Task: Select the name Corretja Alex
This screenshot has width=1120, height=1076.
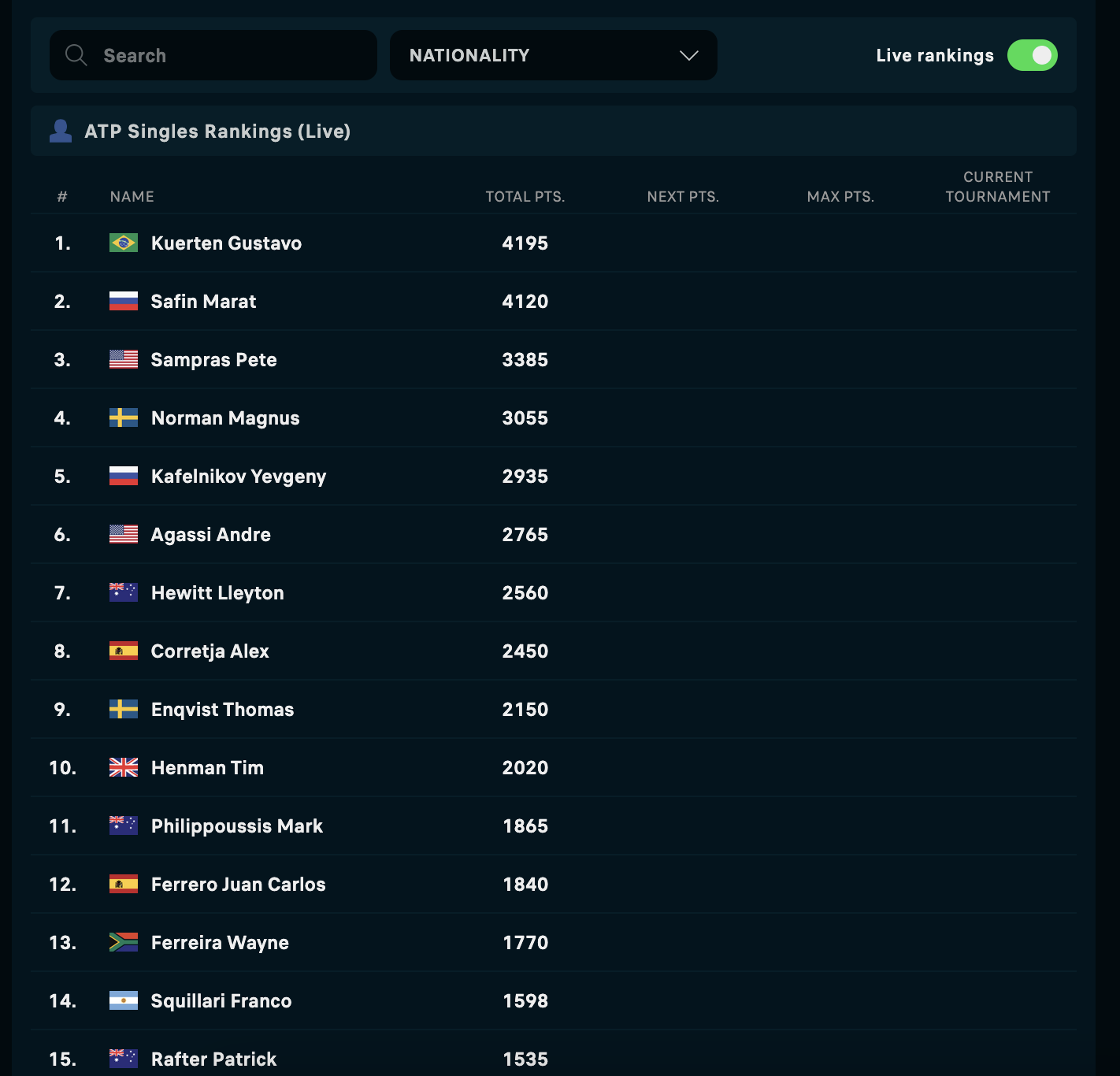Action: click(210, 651)
